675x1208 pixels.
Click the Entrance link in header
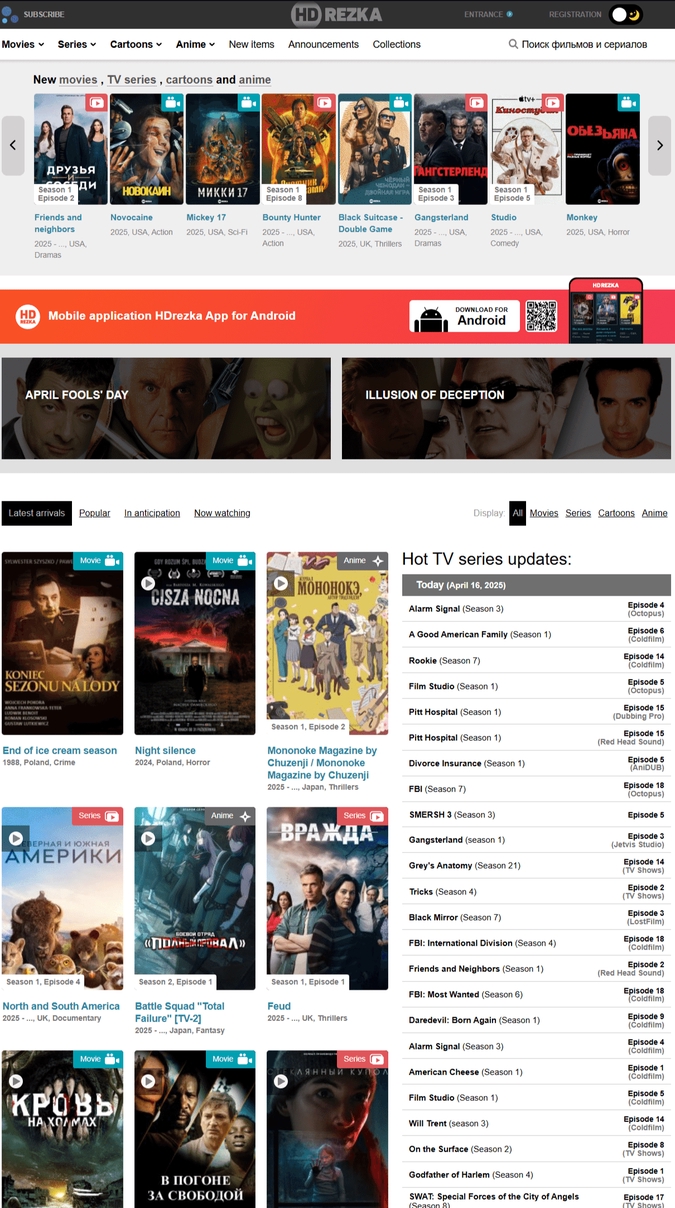[484, 15]
